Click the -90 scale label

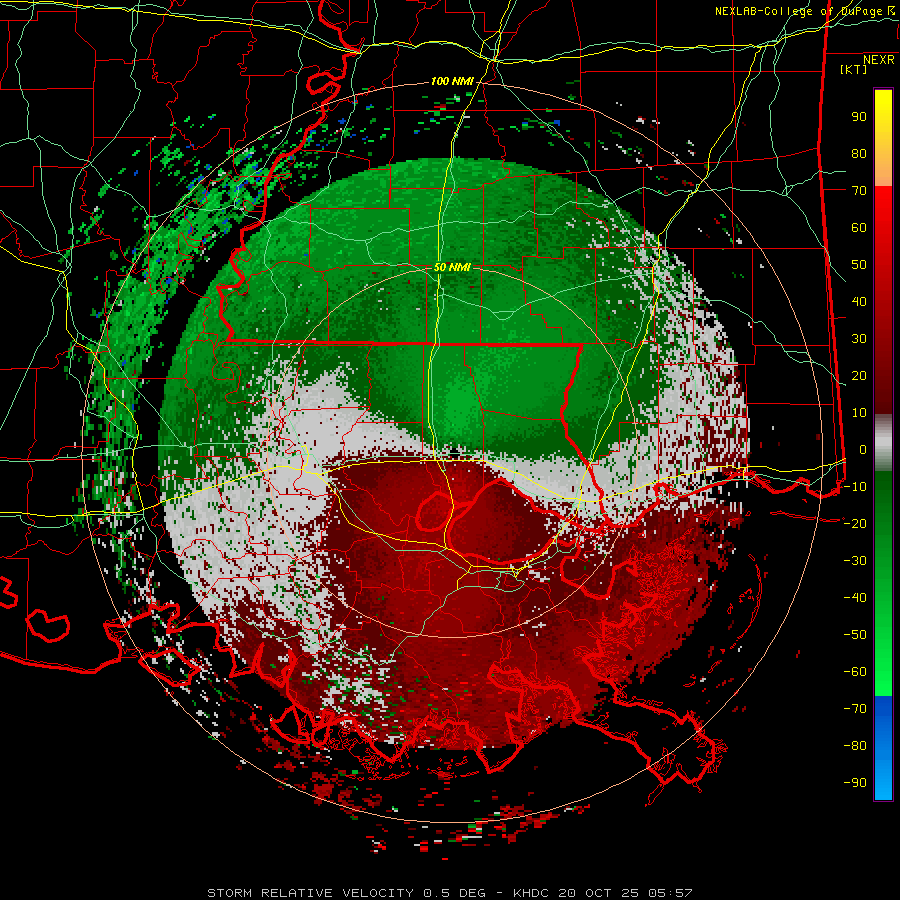coord(855,783)
